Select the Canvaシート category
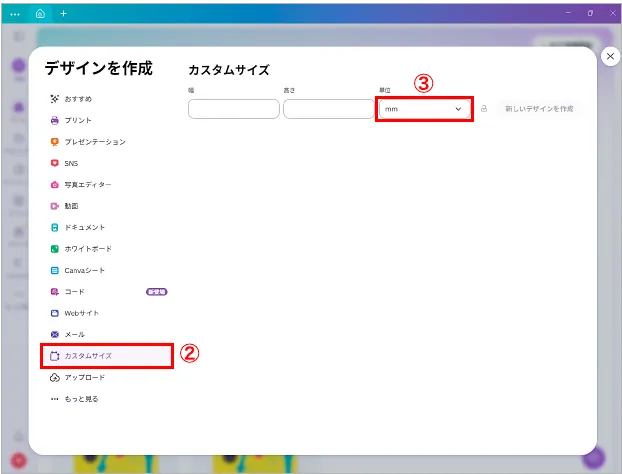622x474 pixels. click(x=107, y=270)
